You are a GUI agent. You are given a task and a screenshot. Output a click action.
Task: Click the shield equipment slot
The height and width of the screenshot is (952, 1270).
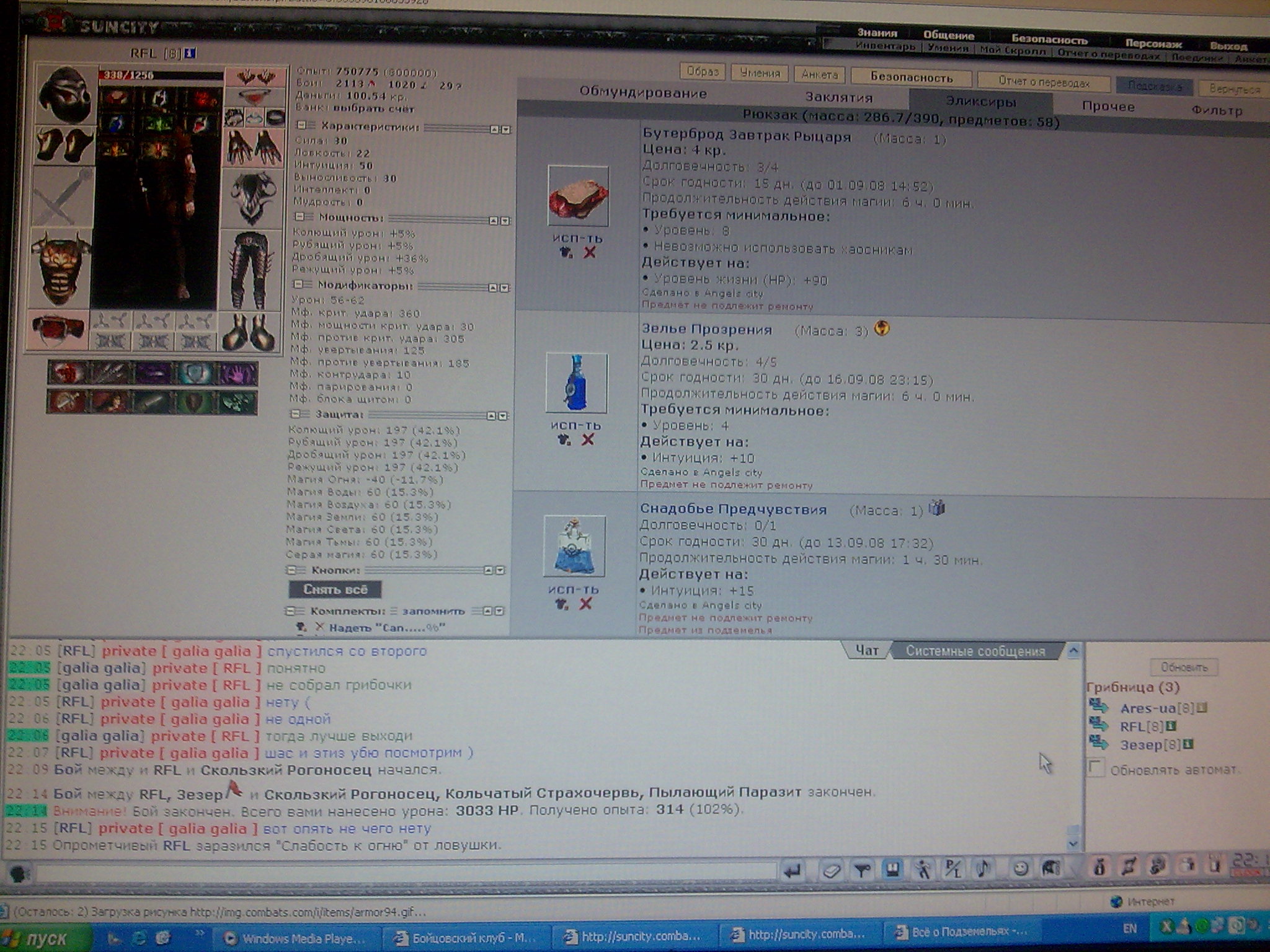(252, 198)
